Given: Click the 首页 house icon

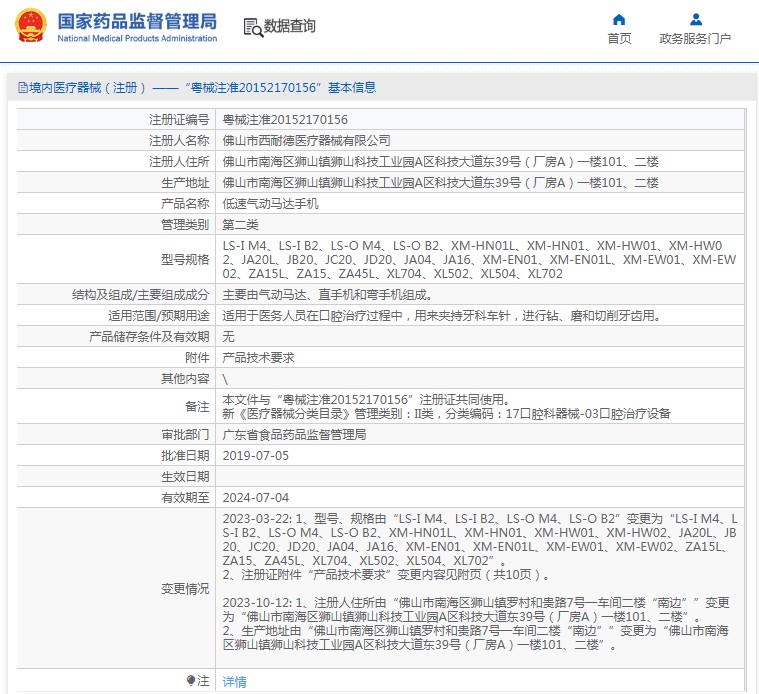Looking at the screenshot, I should click(x=619, y=19).
